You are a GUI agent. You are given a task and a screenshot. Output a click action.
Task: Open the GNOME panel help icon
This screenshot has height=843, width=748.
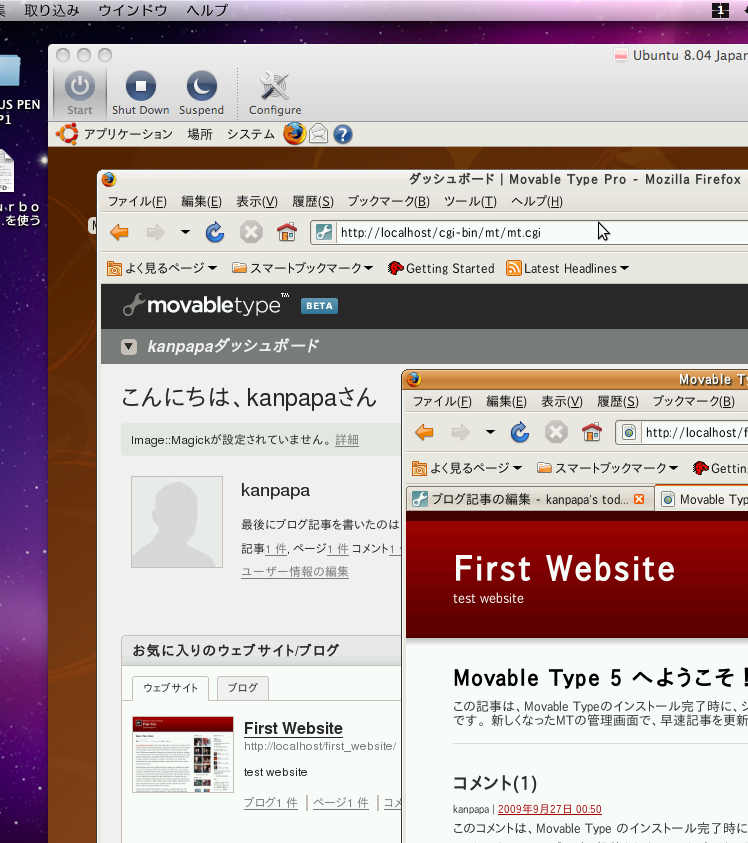point(343,134)
